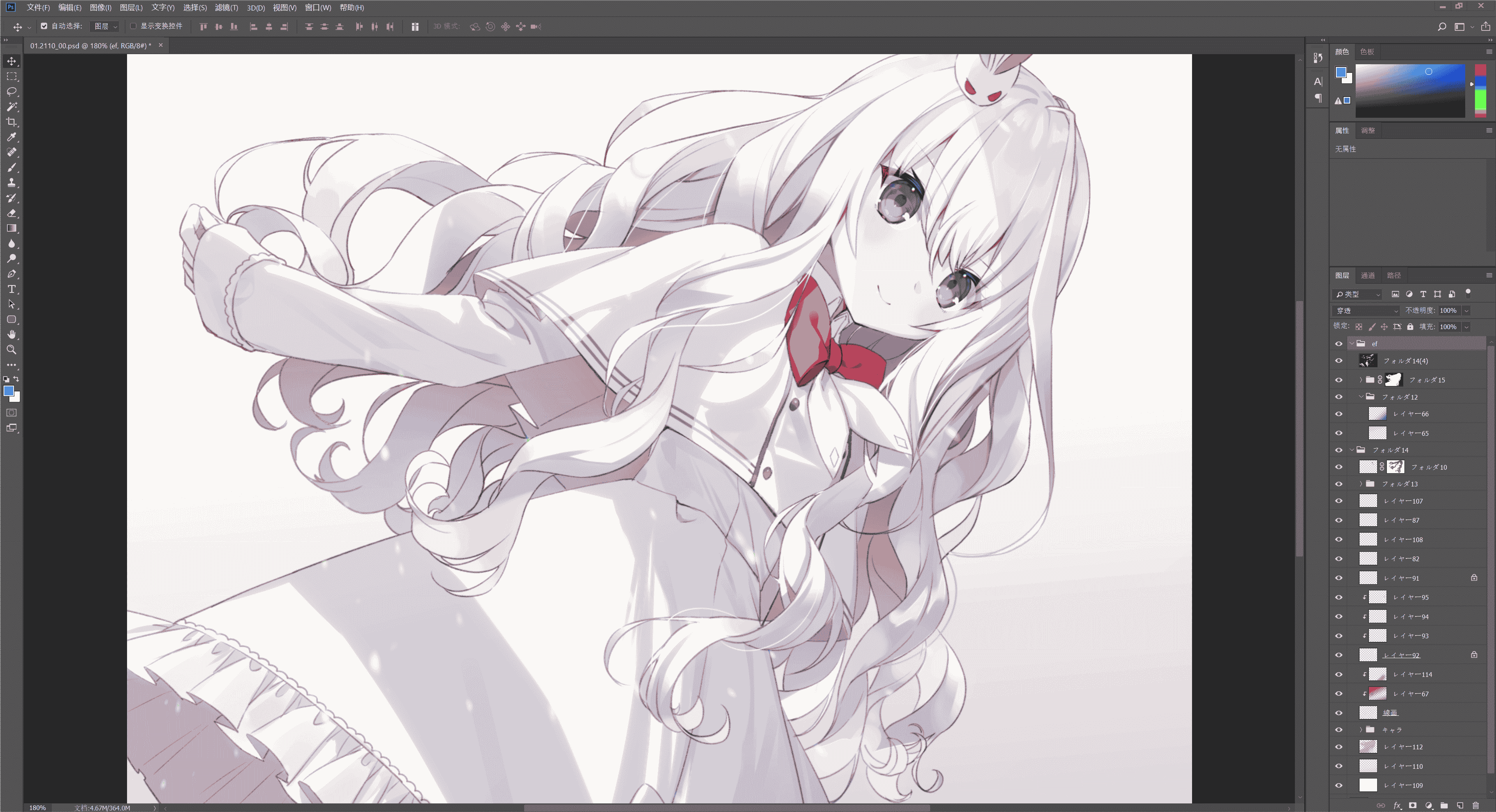Select the Pen tool
The width and height of the screenshot is (1496, 812).
[x=12, y=273]
